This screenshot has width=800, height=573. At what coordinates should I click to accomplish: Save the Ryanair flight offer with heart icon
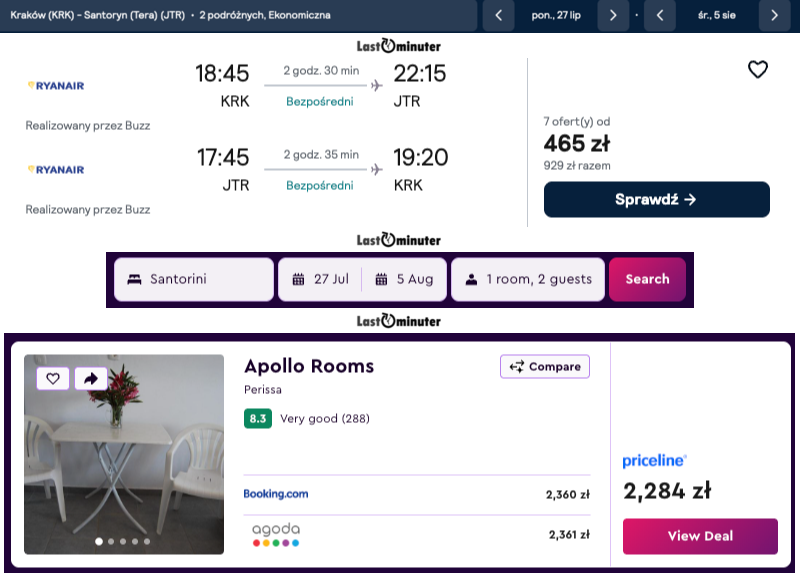(758, 70)
